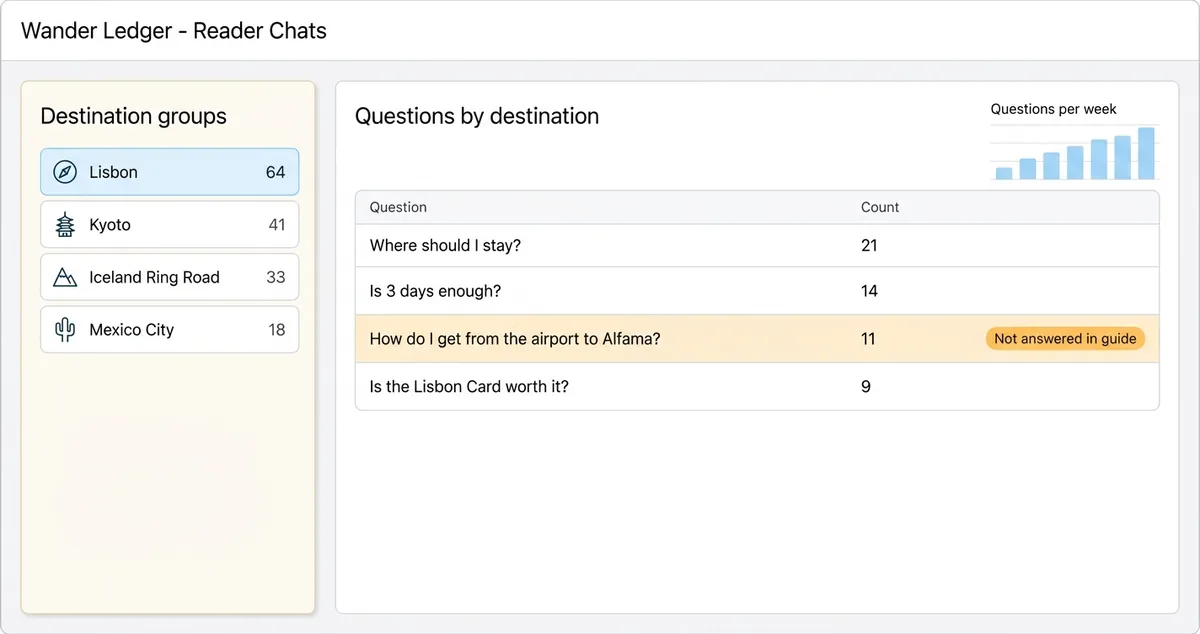The height and width of the screenshot is (634, 1200).
Task: Click the 'Questions per week' label
Action: [1053, 109]
